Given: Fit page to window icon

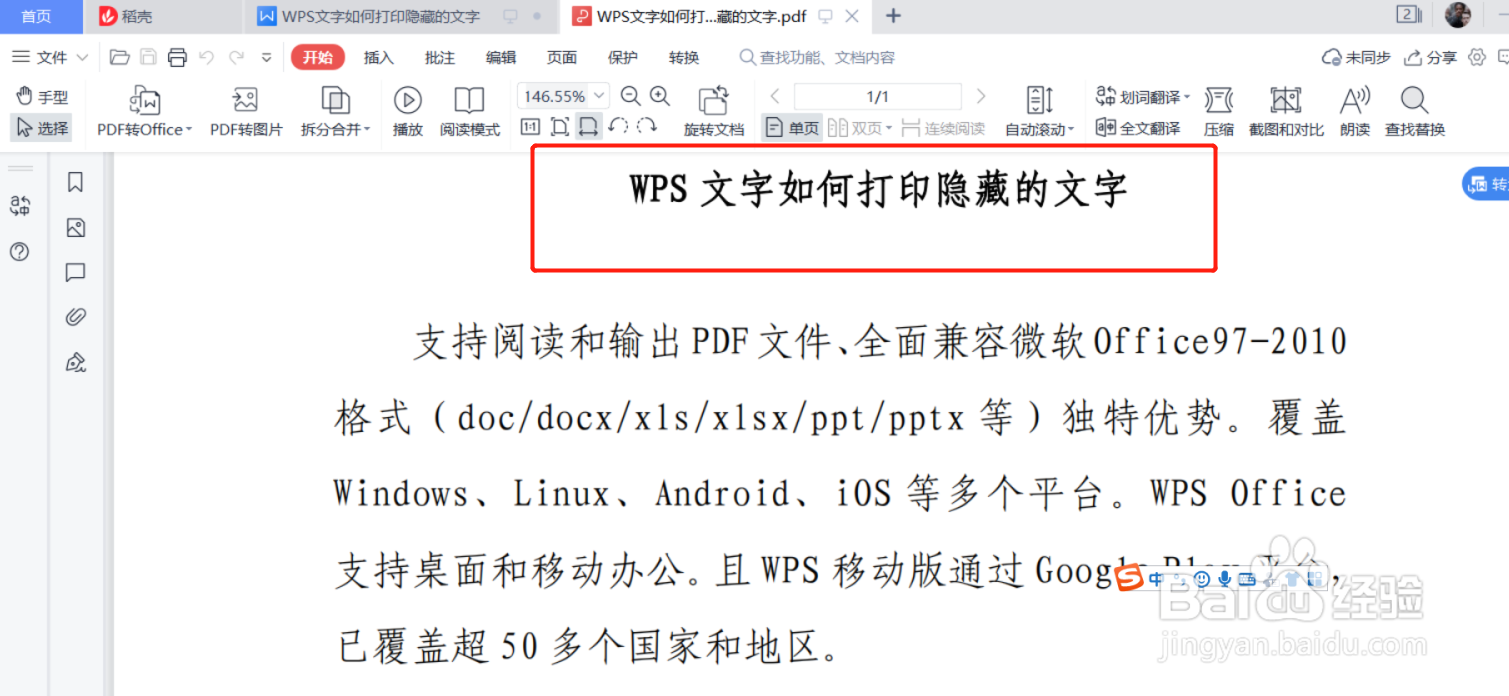Looking at the screenshot, I should [x=560, y=127].
